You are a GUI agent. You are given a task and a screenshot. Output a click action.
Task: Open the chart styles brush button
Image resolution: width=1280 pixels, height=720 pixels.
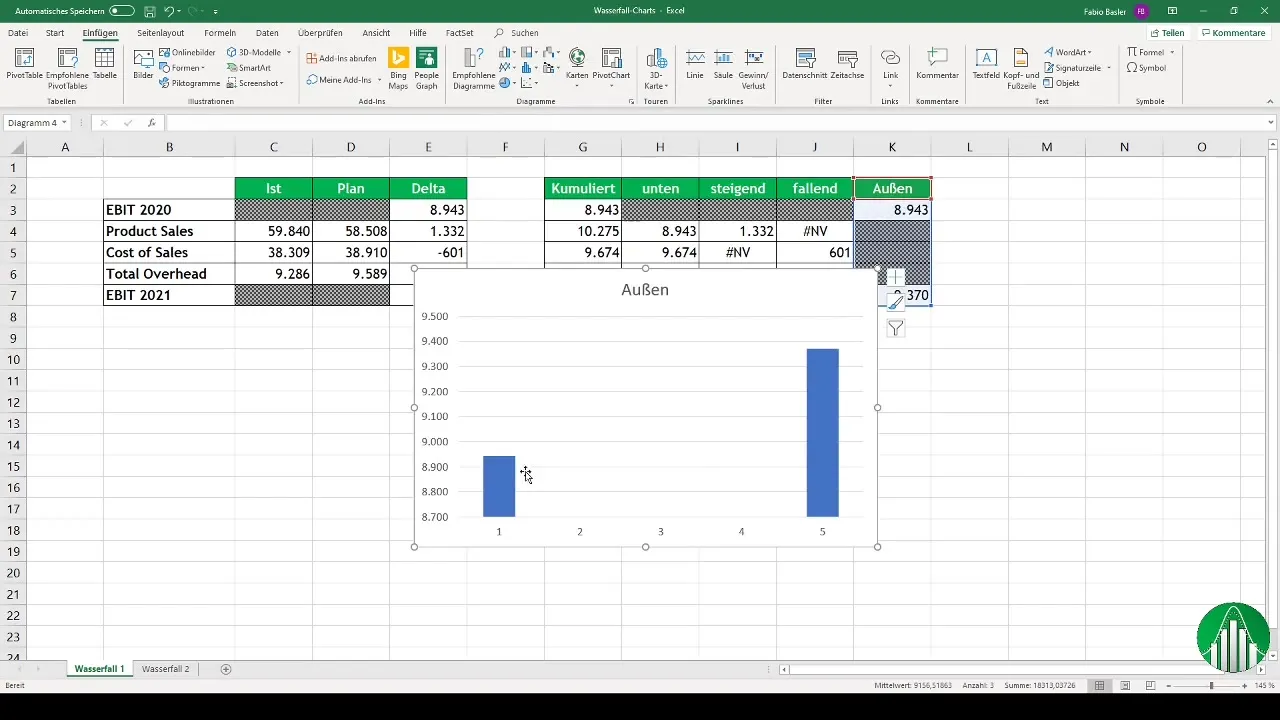[x=895, y=302]
